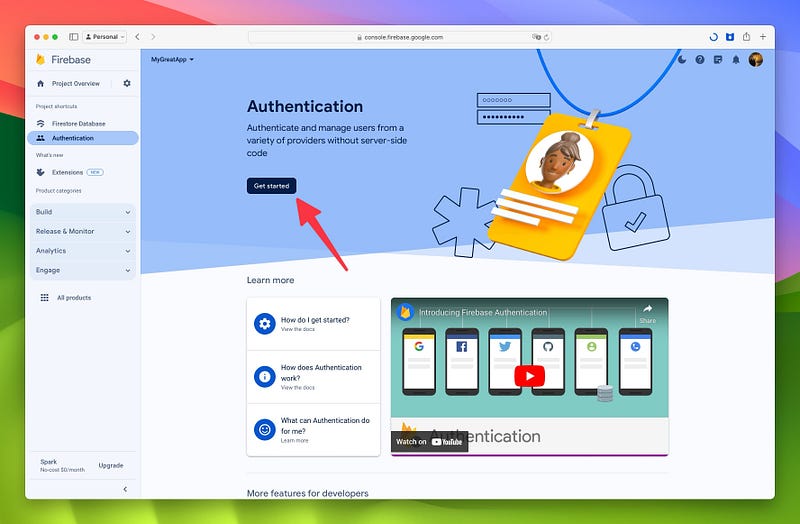800x524 pixels.
Task: Expand the Build category
Action: click(x=83, y=212)
